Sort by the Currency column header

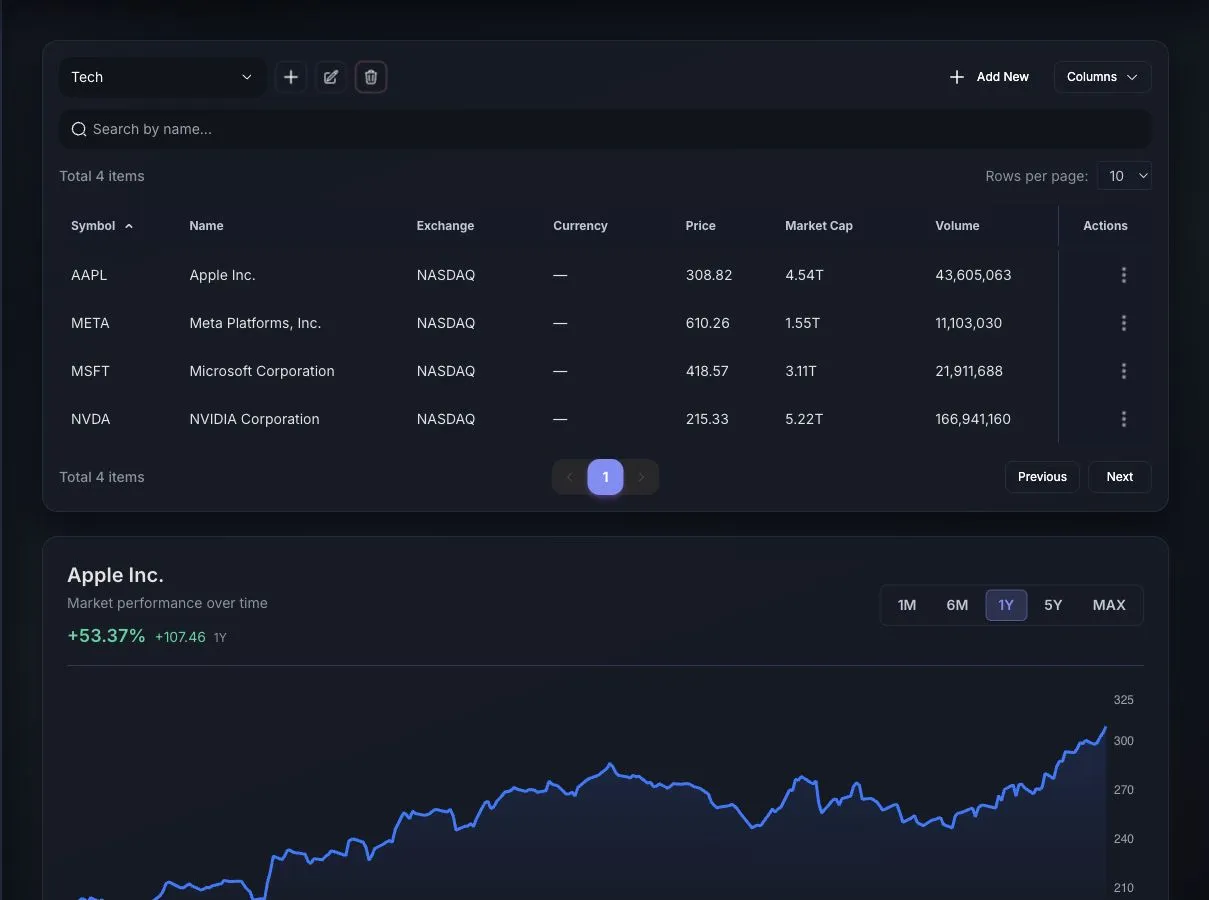point(580,226)
